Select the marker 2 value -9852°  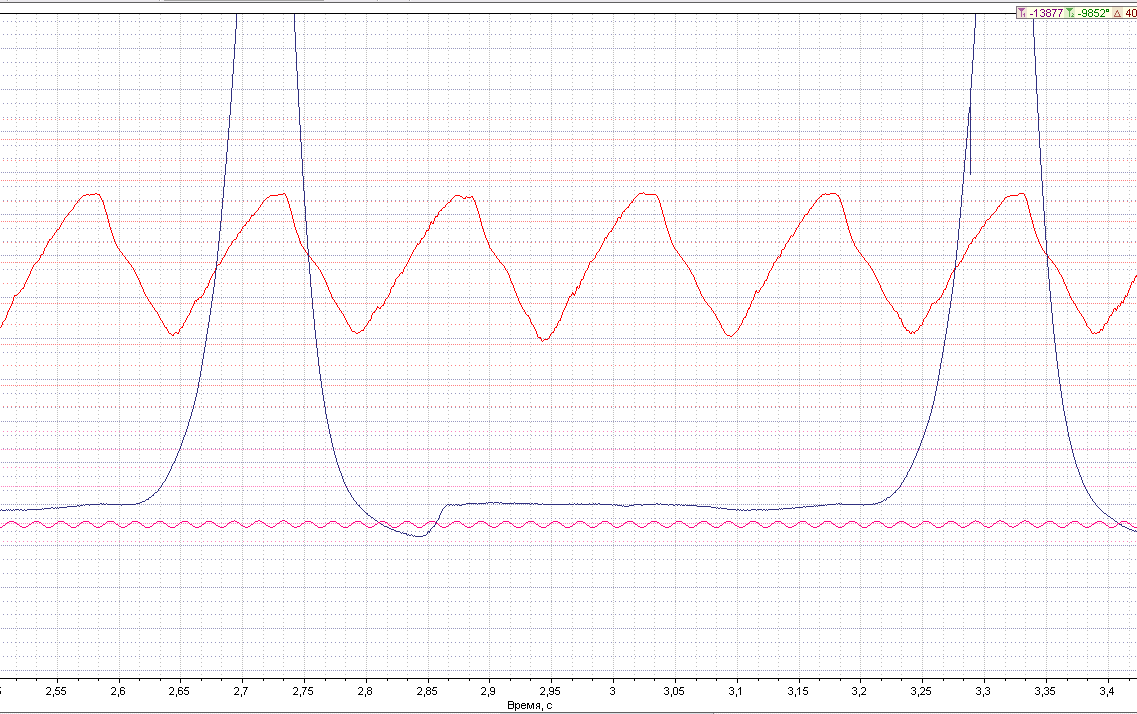(x=1093, y=13)
